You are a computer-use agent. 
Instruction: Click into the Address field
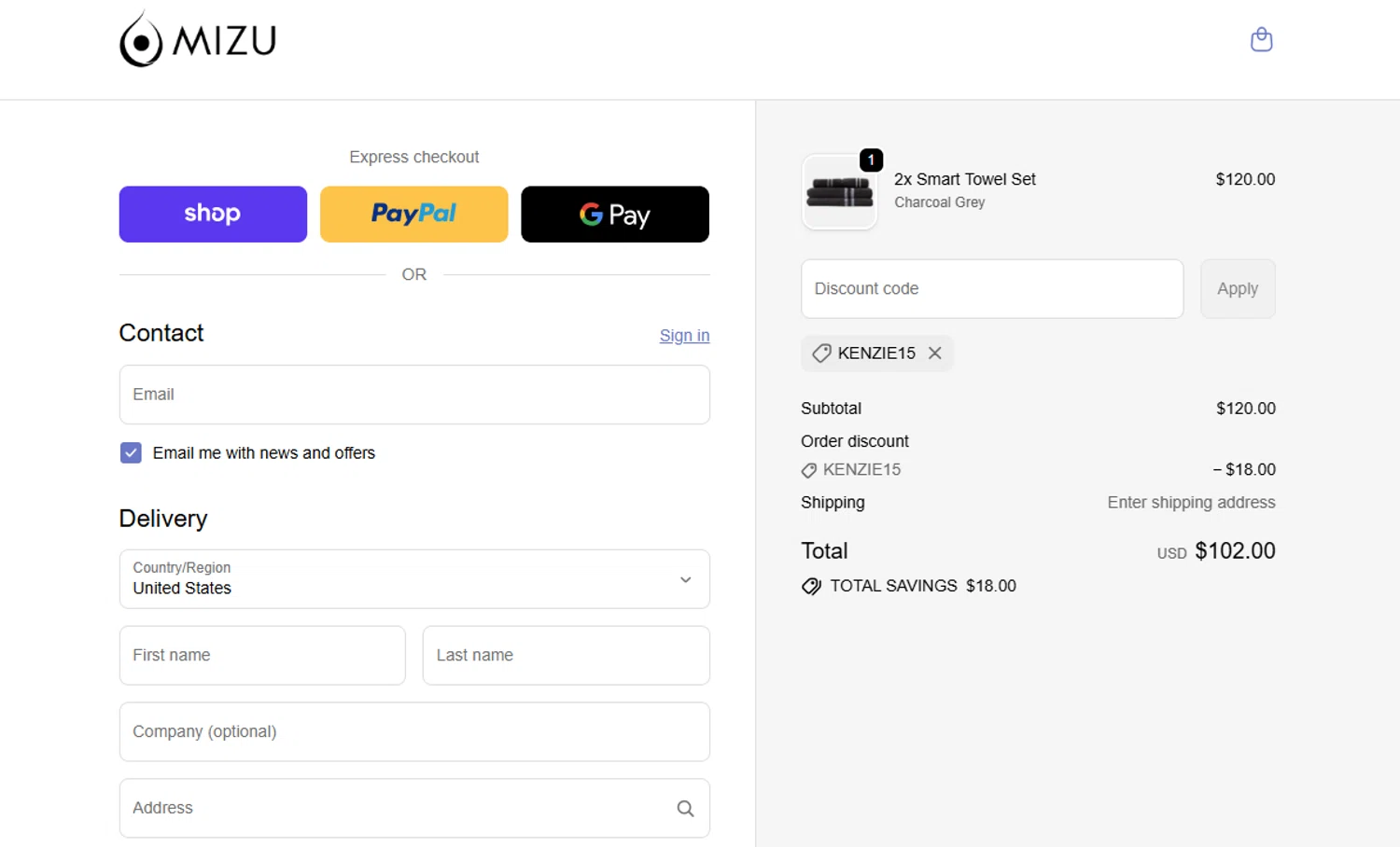tap(414, 808)
